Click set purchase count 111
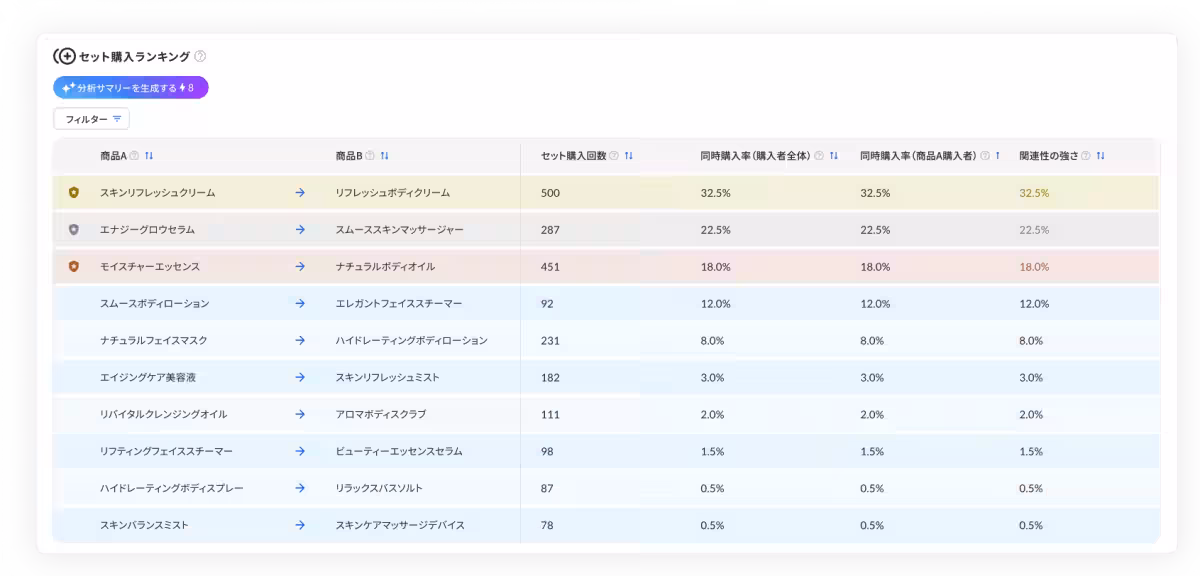Image resolution: width=1200 pixels, height=576 pixels. 549,414
